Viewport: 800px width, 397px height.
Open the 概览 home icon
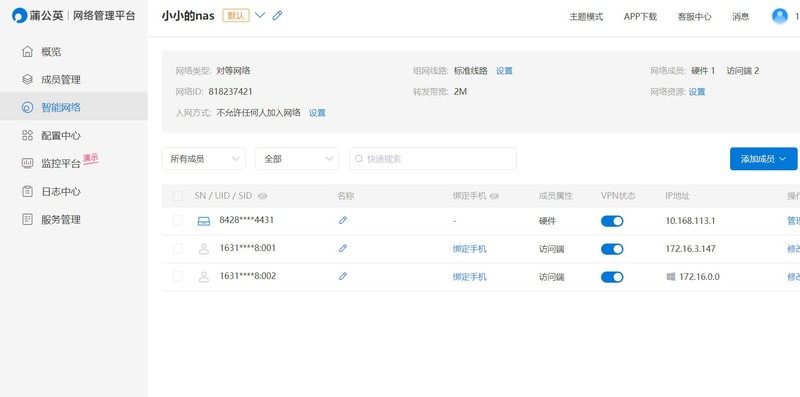pyautogui.click(x=28, y=52)
